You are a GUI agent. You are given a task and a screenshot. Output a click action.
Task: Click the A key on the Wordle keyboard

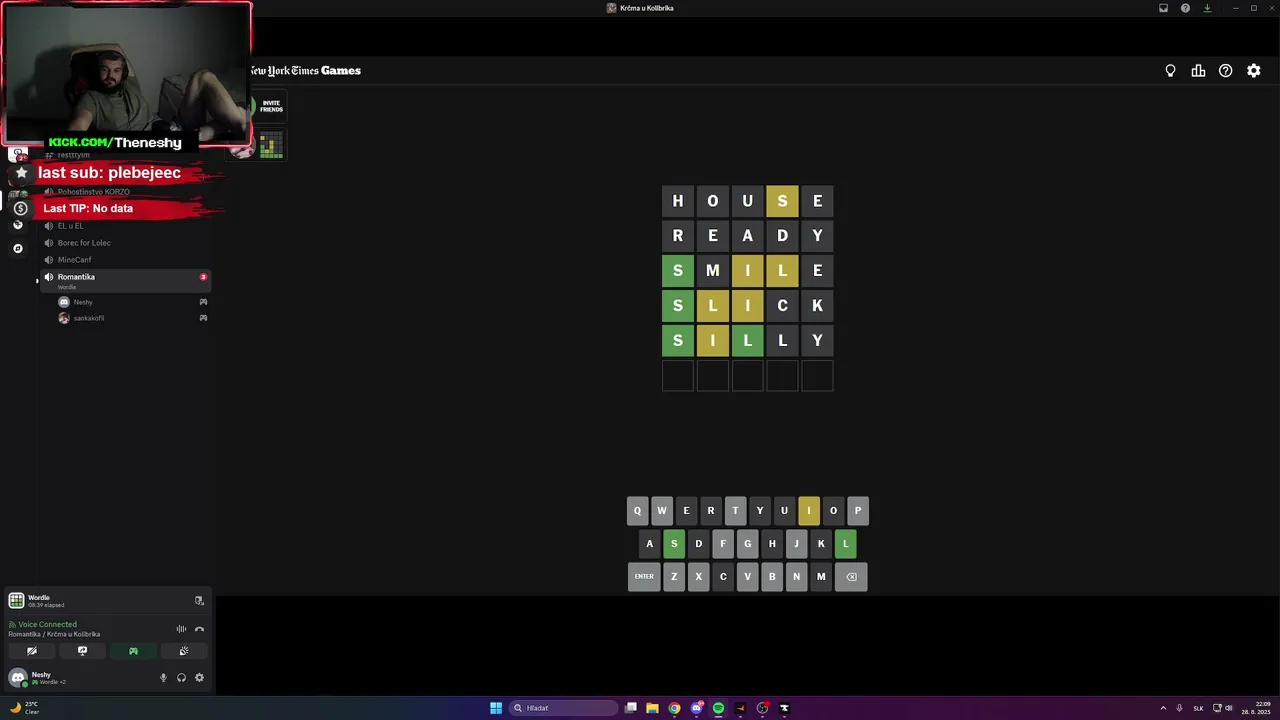tap(649, 544)
